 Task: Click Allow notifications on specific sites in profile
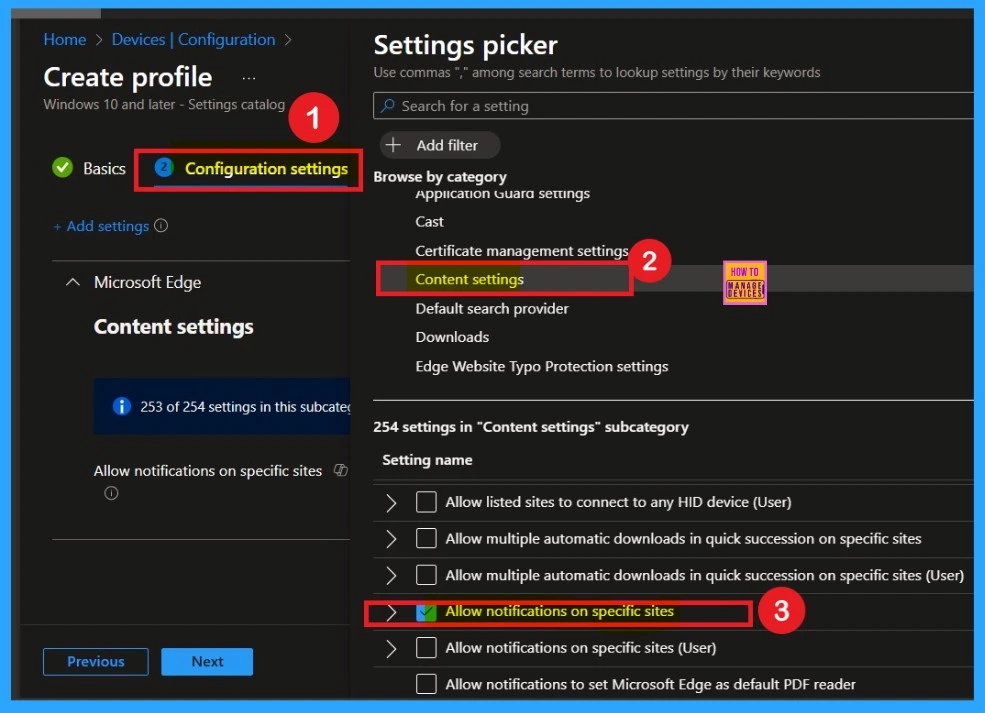[208, 471]
